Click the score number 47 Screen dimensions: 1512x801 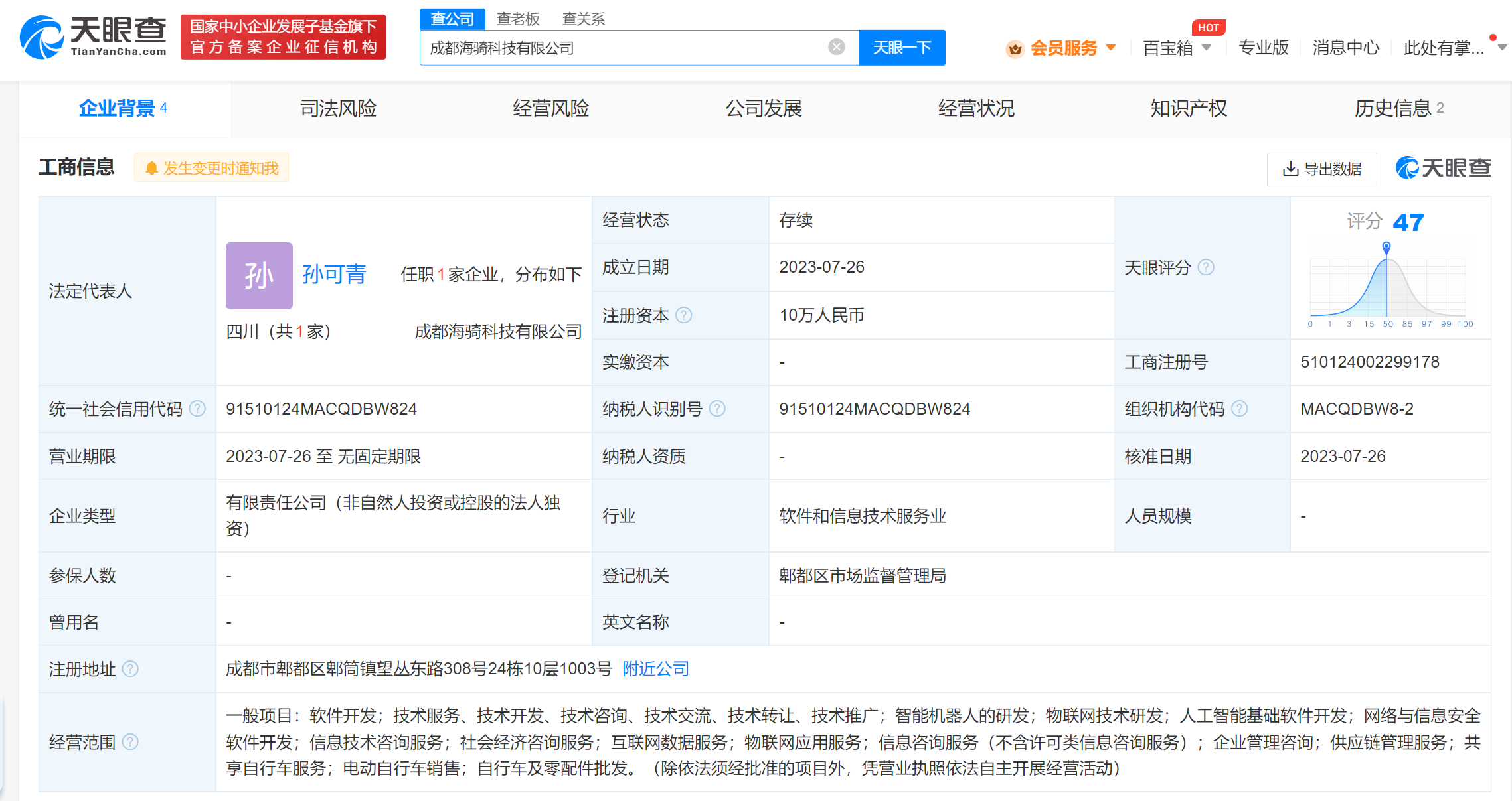click(x=1408, y=222)
